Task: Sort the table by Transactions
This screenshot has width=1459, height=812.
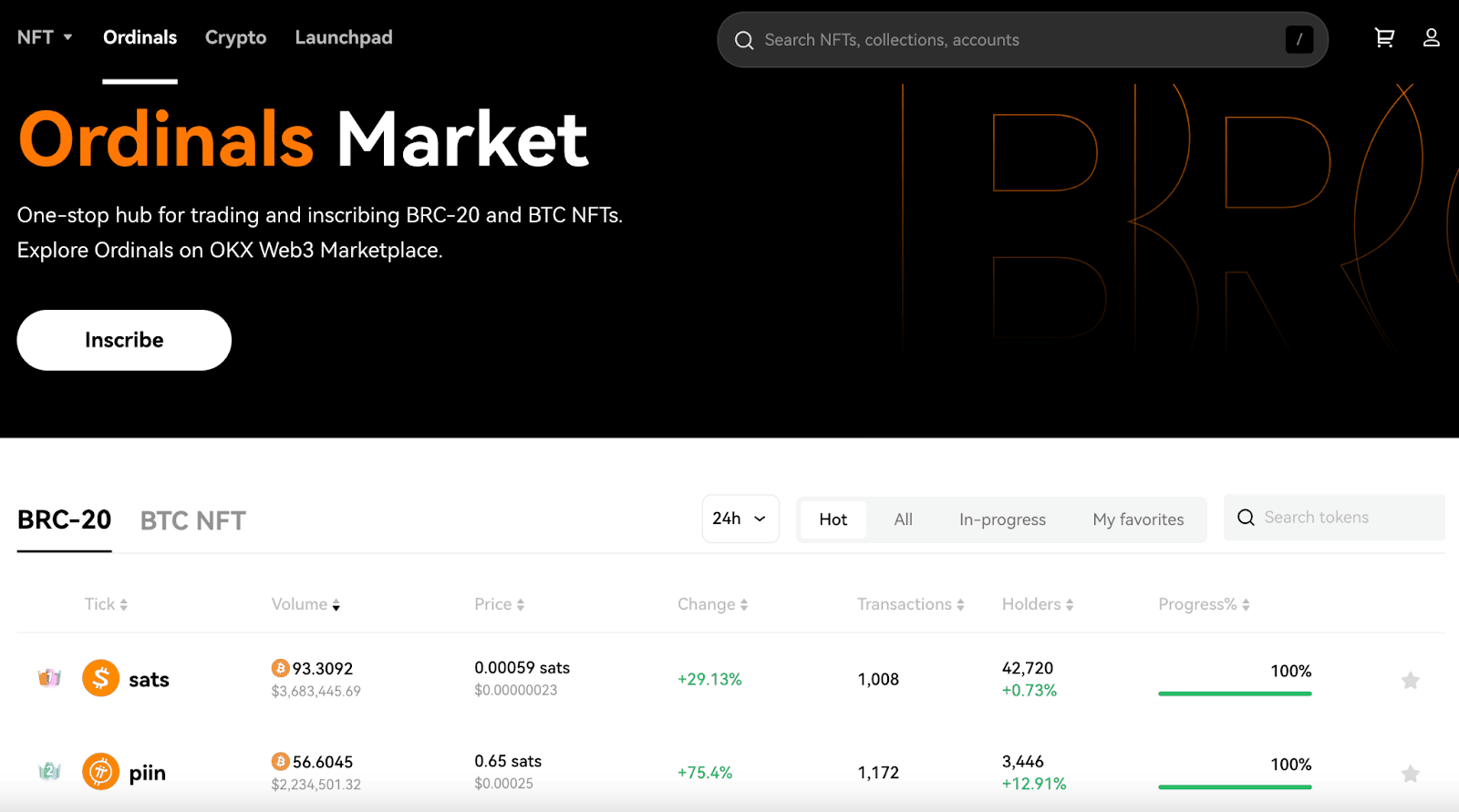Action: pos(911,604)
